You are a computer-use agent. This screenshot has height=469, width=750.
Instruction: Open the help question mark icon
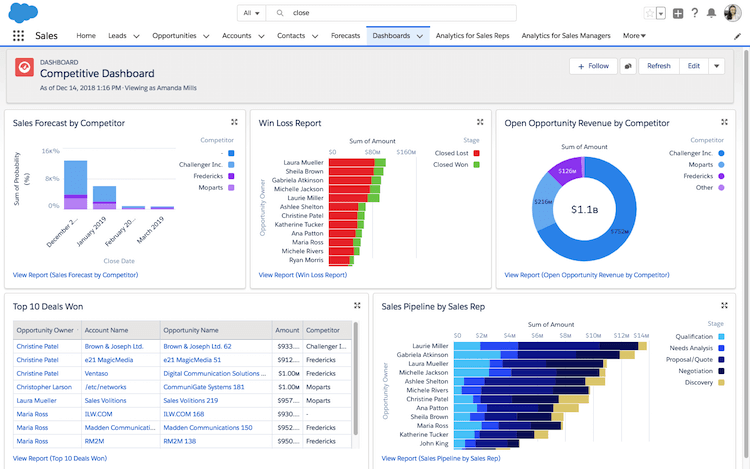pos(695,13)
